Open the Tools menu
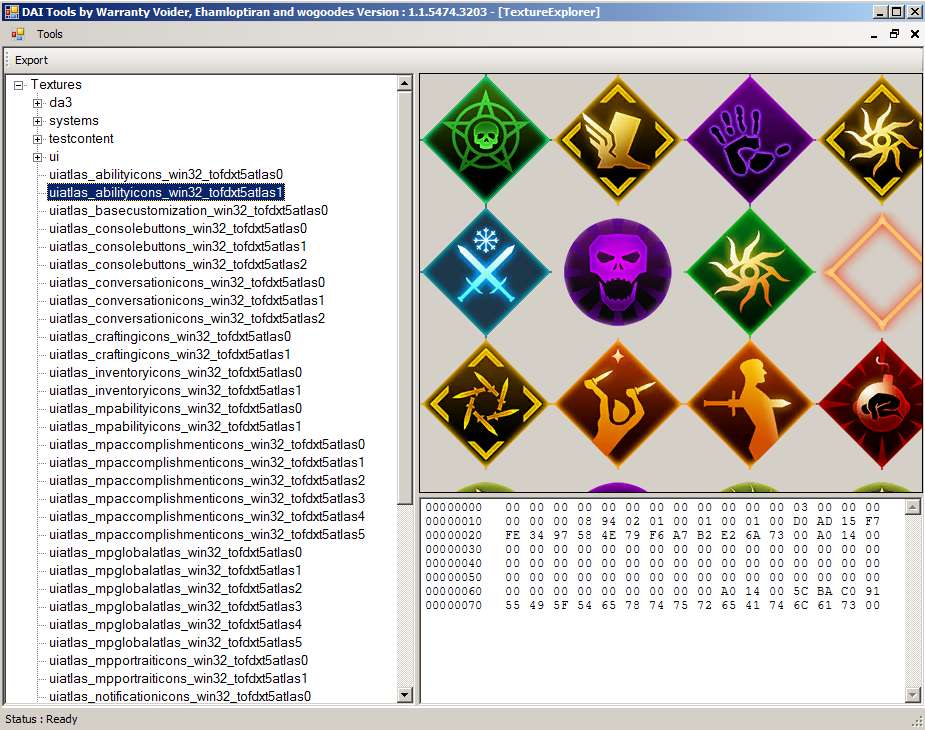The width and height of the screenshot is (925, 730). (50, 34)
